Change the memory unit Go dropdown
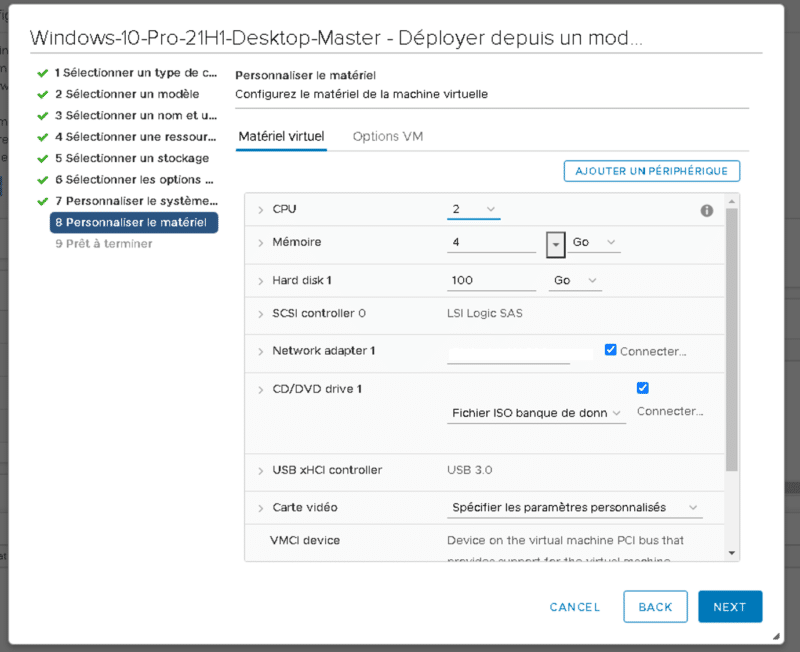This screenshot has width=800, height=652. click(594, 243)
